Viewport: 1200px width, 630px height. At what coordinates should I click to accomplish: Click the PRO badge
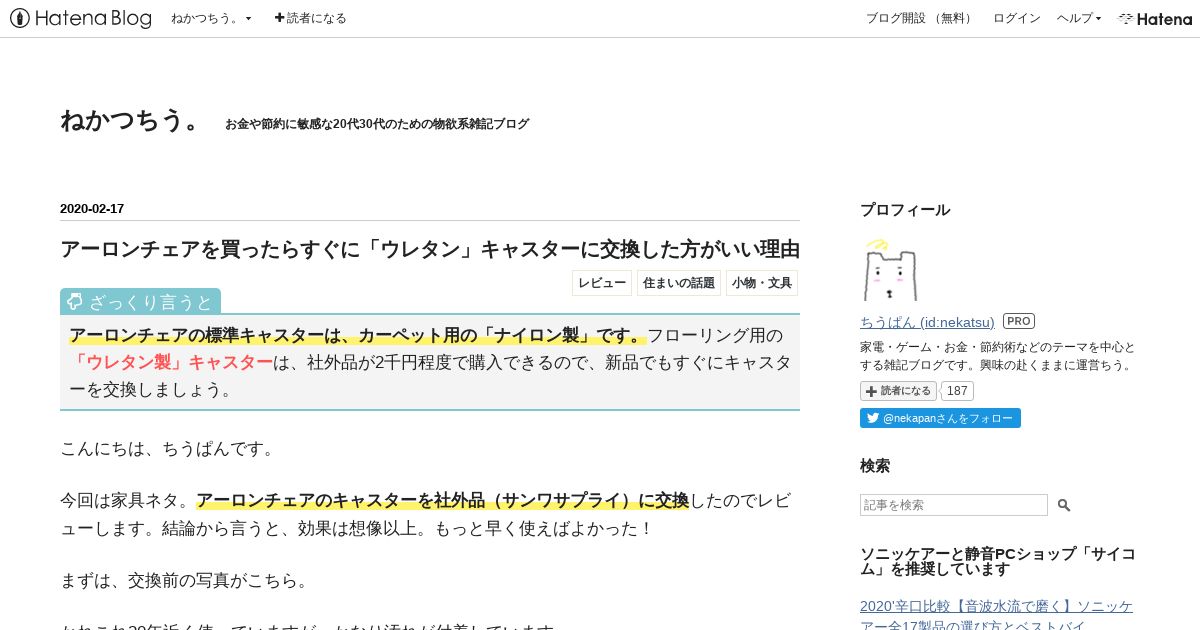click(1019, 321)
